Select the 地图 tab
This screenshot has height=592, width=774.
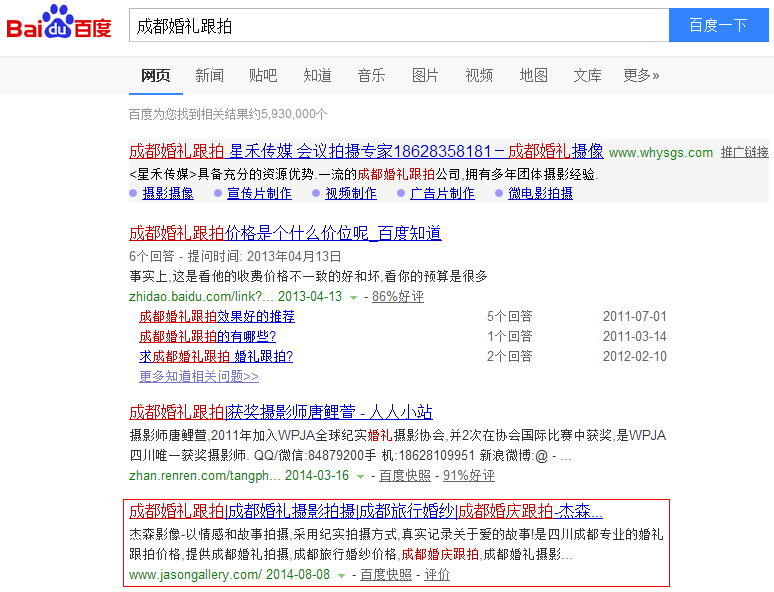533,76
